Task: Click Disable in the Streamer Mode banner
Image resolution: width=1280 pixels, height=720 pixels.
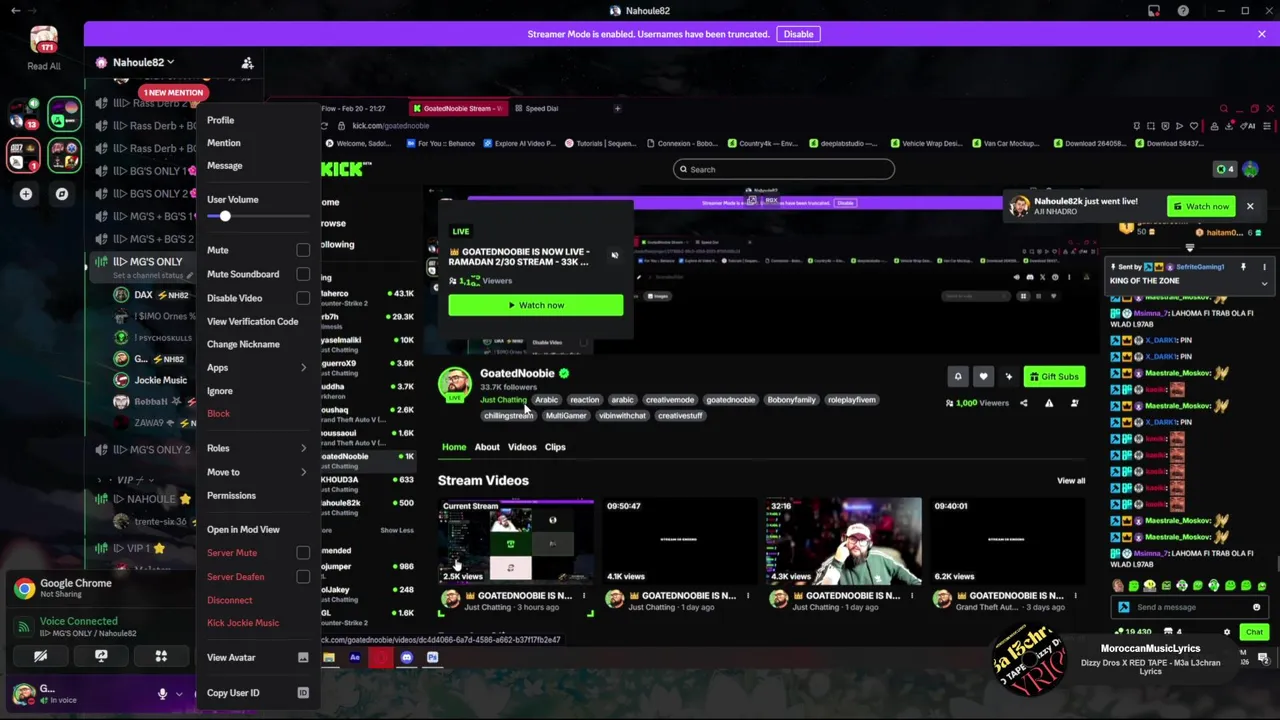Action: click(798, 34)
